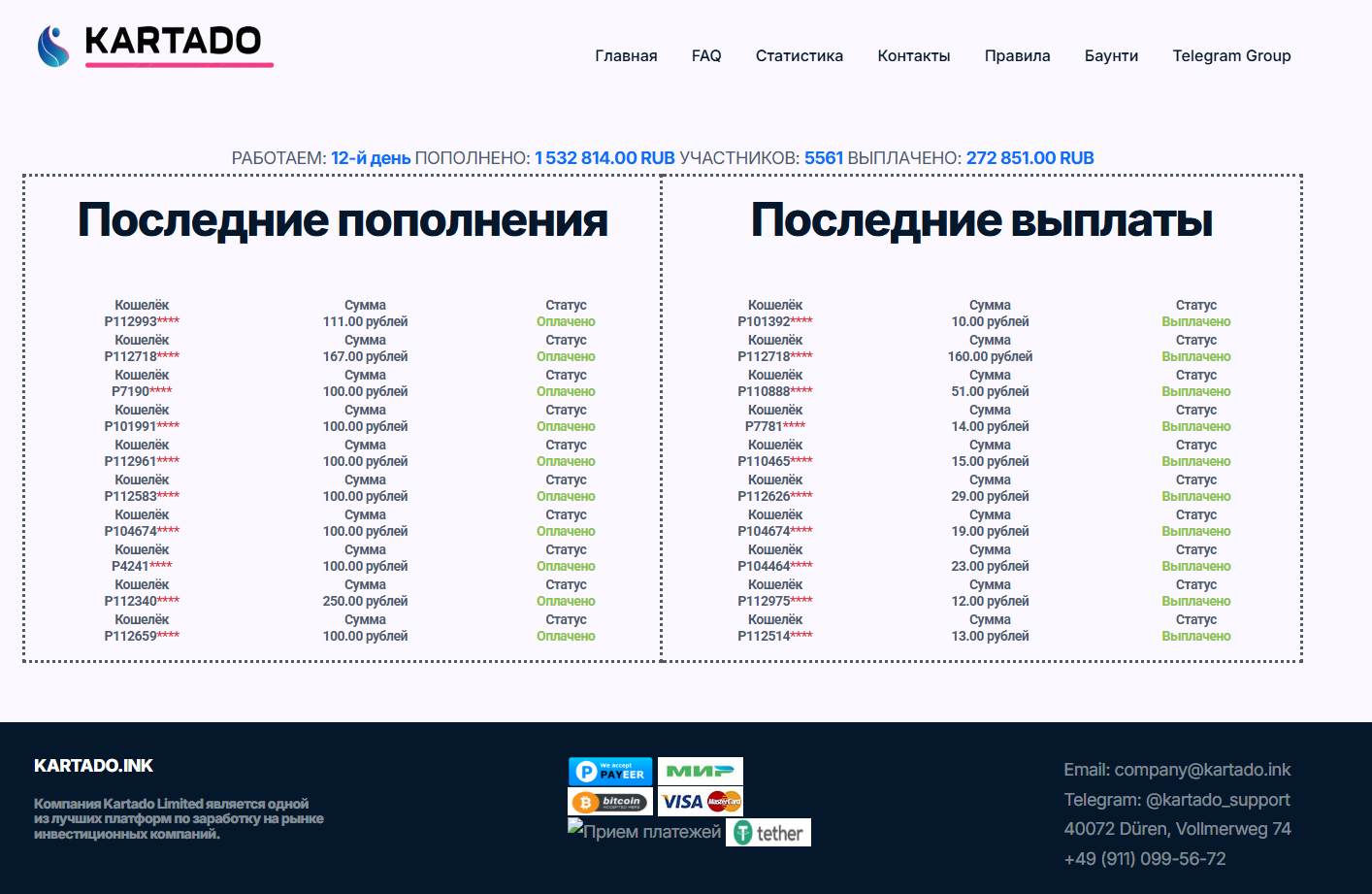Click Оплачено status for P112993****
The width and height of the screenshot is (1372, 894).
[566, 321]
